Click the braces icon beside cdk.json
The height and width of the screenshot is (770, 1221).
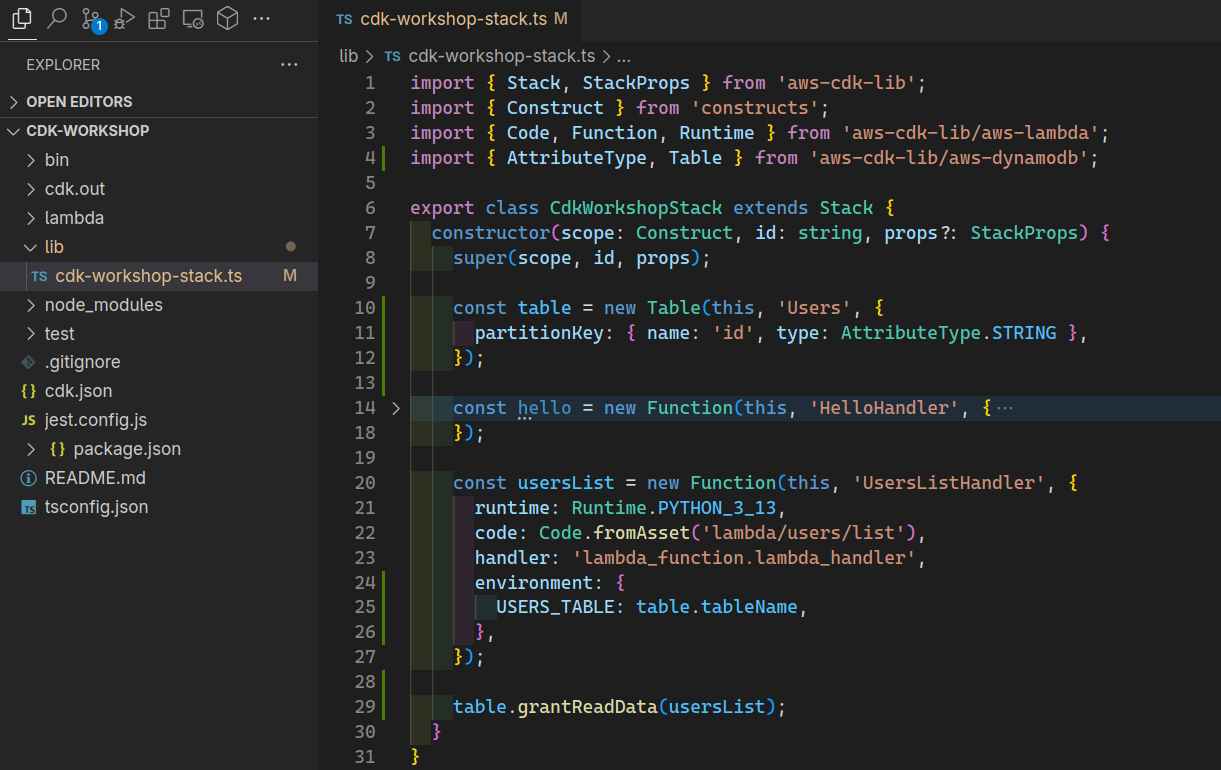coord(28,392)
